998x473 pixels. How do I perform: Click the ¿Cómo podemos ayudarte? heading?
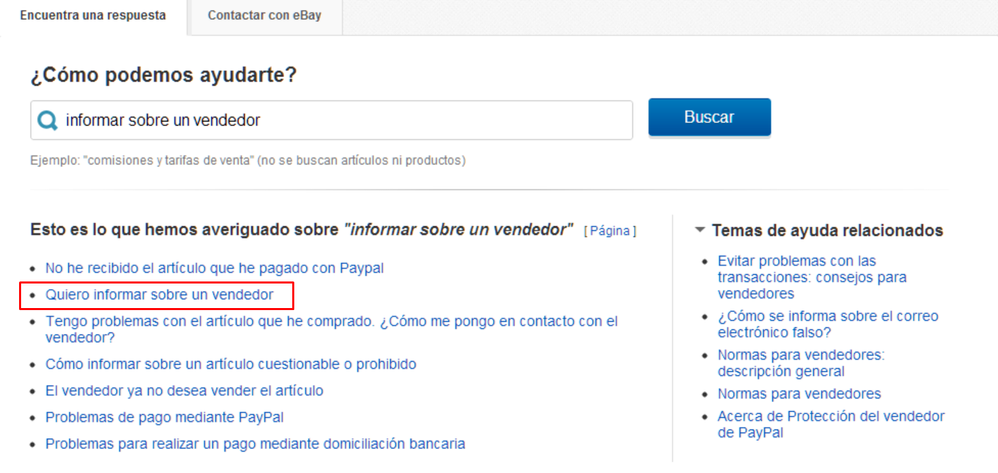(164, 76)
